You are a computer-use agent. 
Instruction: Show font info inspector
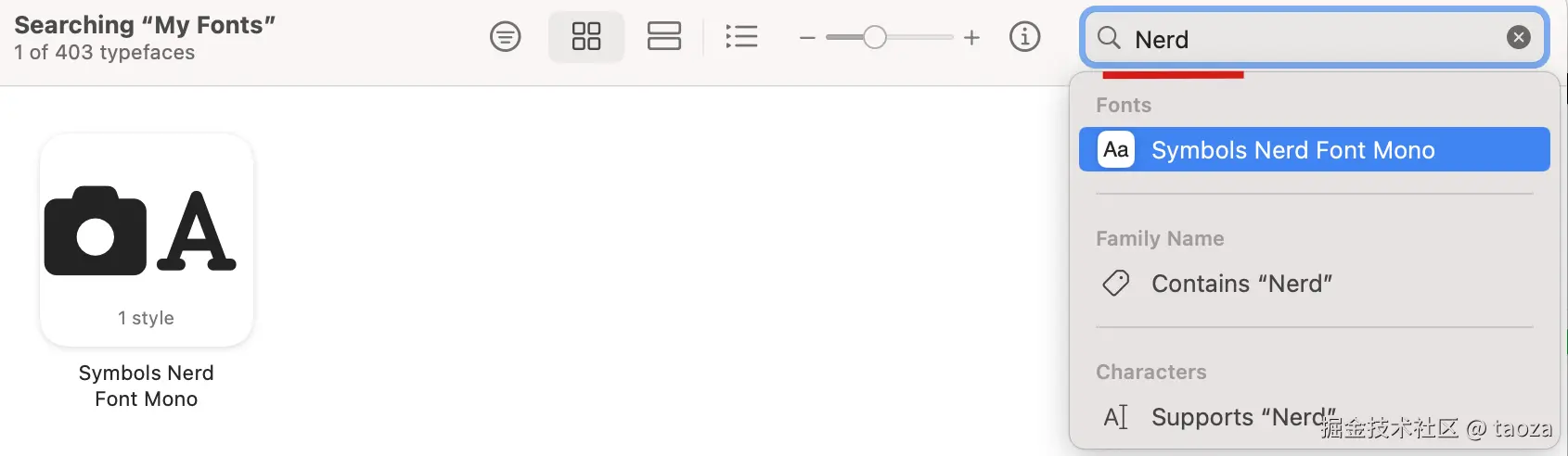(x=1025, y=37)
